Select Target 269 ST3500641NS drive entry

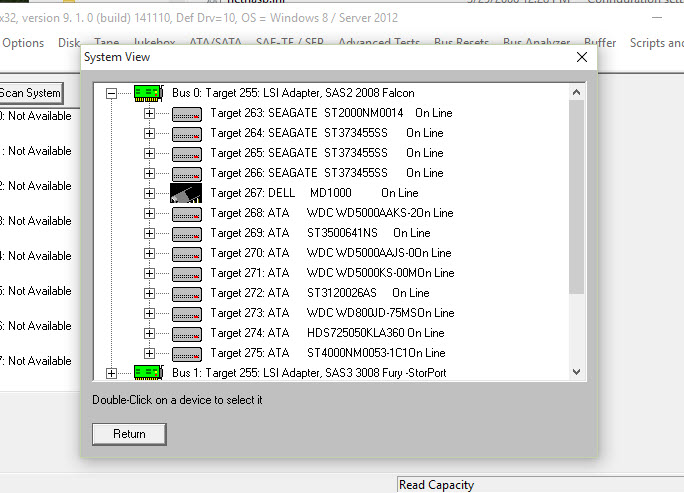pos(320,233)
